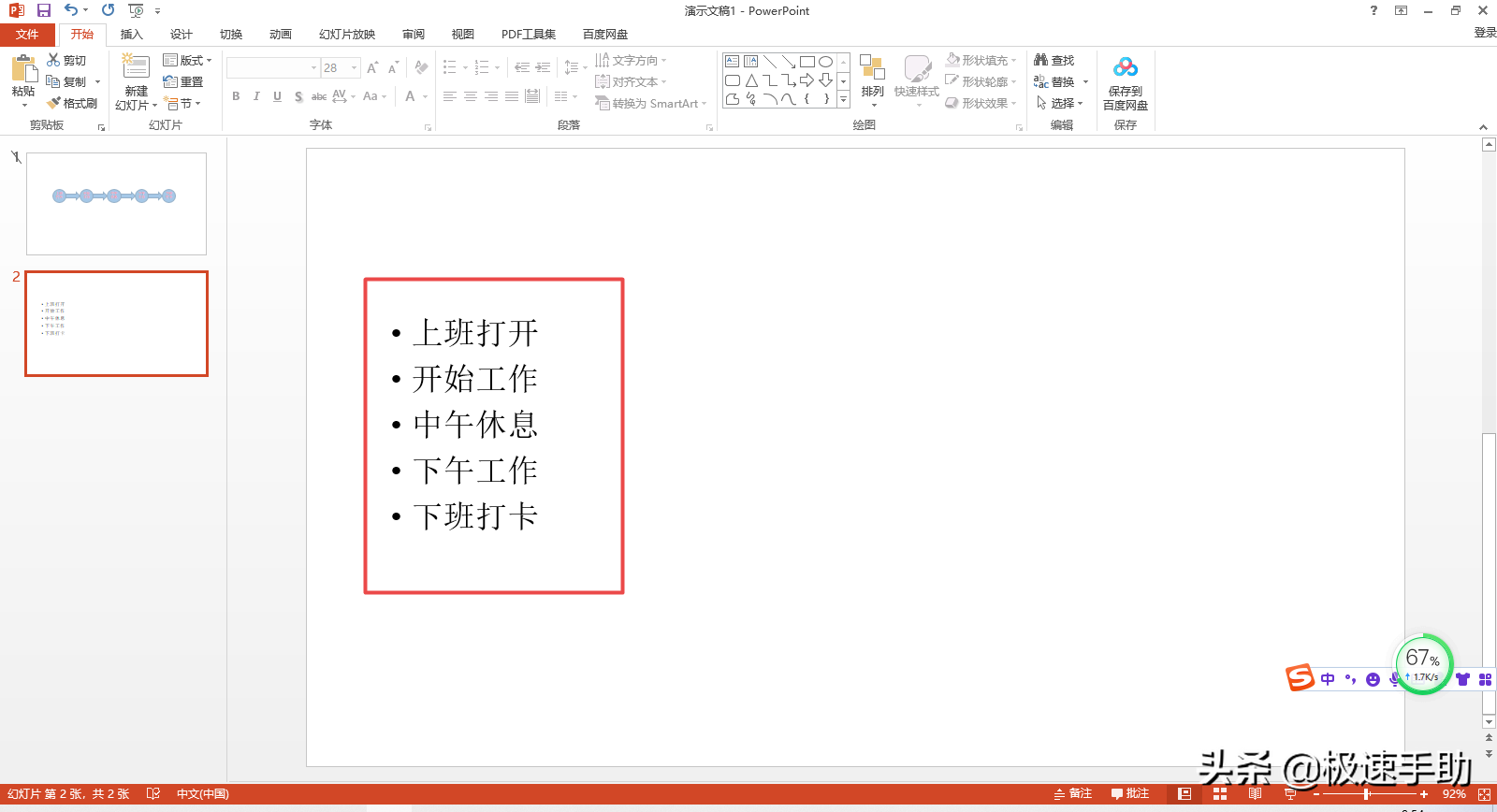Toggle Strikethrough formatting
Screen dimensions: 1497x812
coord(319,96)
